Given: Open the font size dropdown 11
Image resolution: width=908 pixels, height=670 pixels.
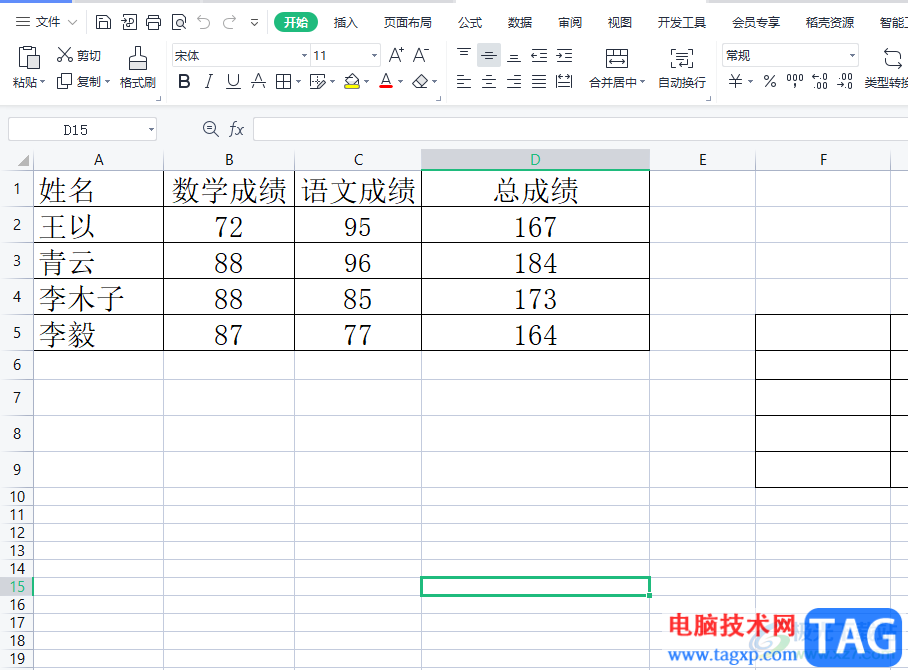Looking at the screenshot, I should [374, 56].
